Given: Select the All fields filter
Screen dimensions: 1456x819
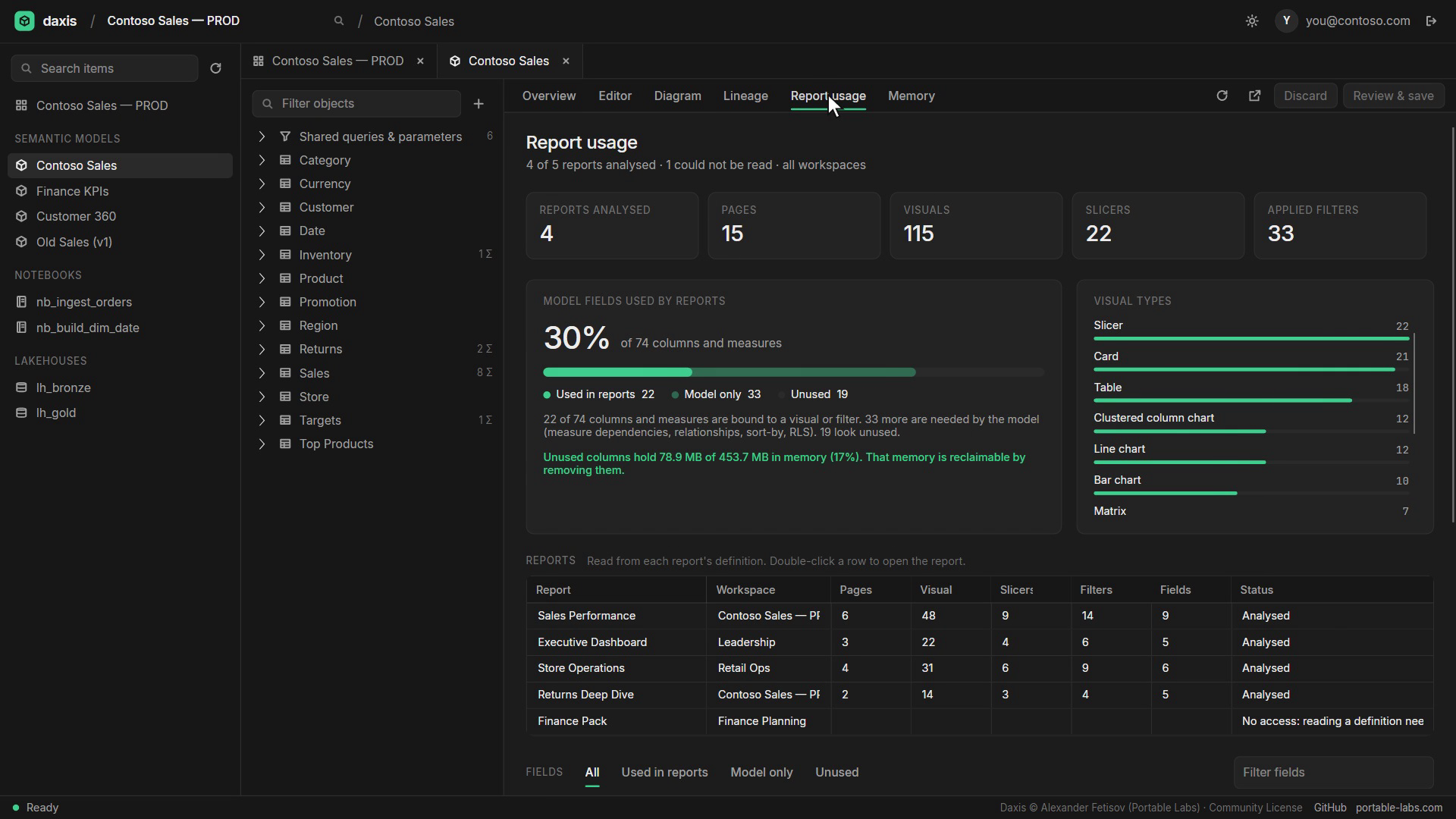Looking at the screenshot, I should pyautogui.click(x=592, y=772).
